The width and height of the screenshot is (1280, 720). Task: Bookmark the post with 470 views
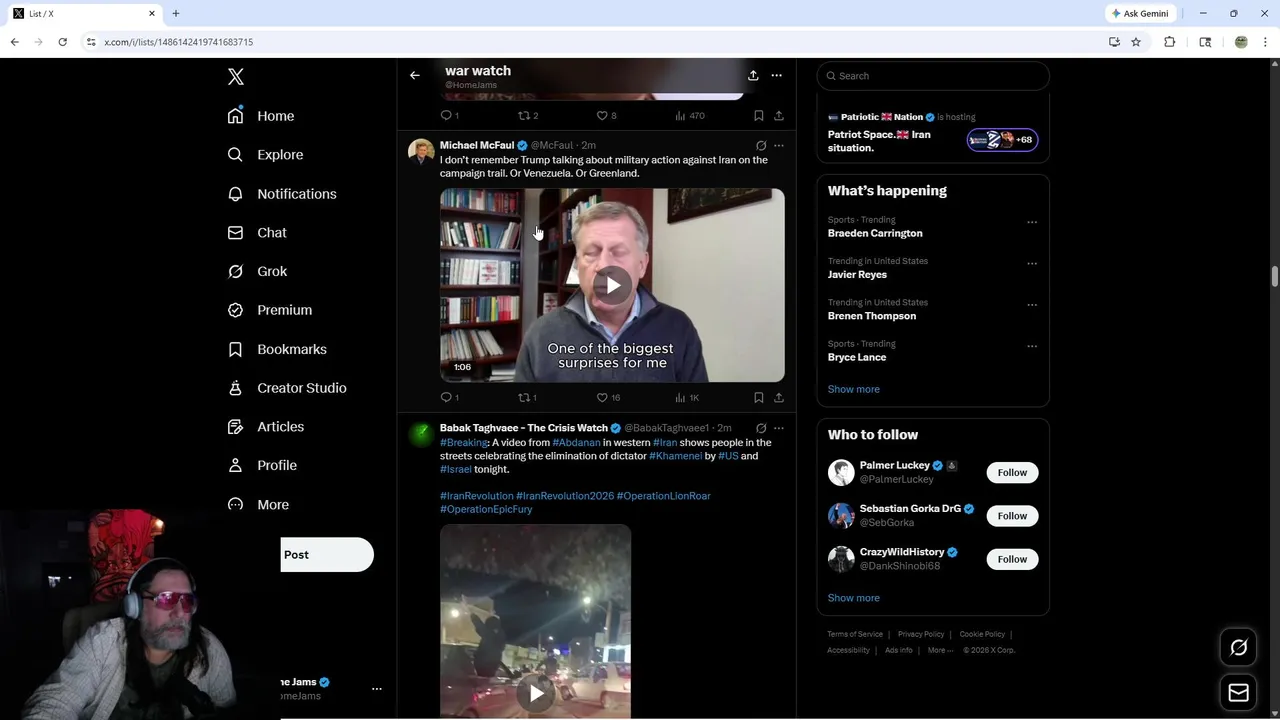759,116
